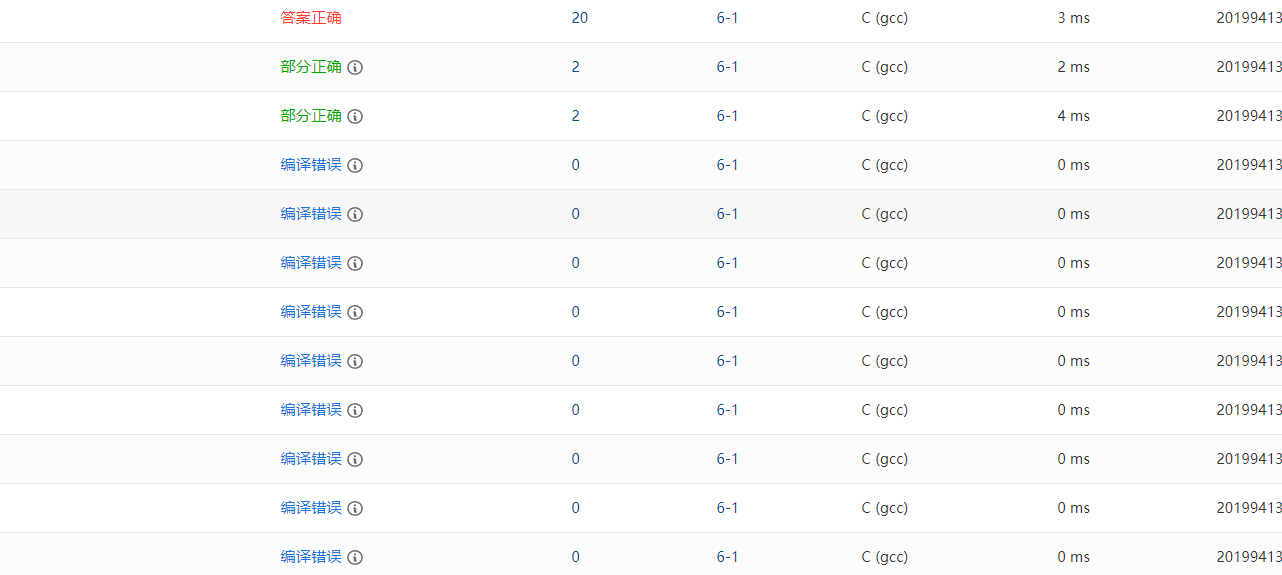Show info icon details for fourth 编译错误 row
The width and height of the screenshot is (1282, 575).
pyautogui.click(x=355, y=313)
